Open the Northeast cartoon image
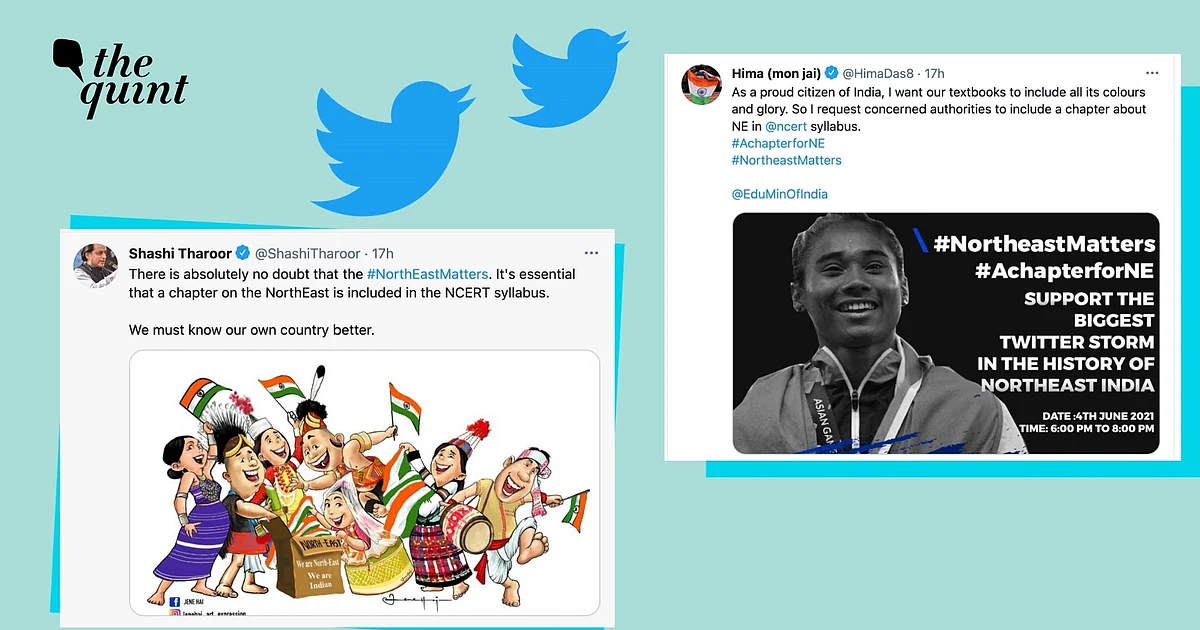 (364, 482)
